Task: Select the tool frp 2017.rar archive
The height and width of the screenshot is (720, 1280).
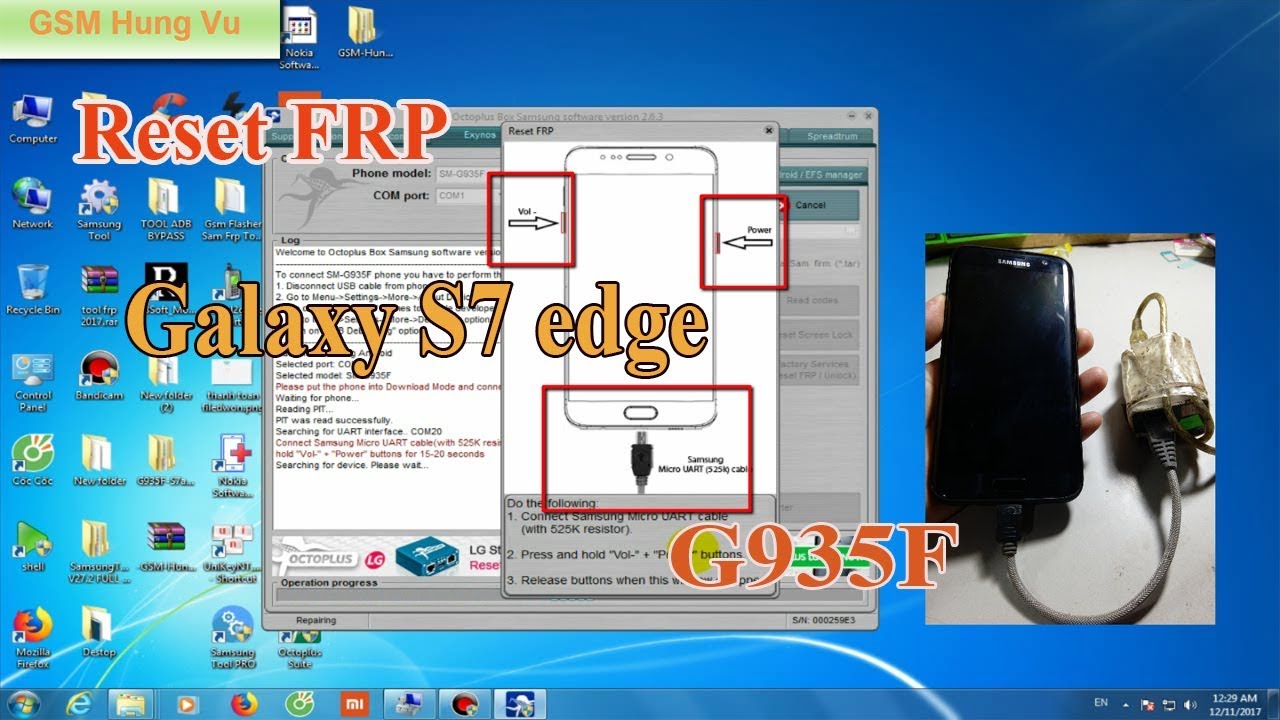Action: point(99,296)
